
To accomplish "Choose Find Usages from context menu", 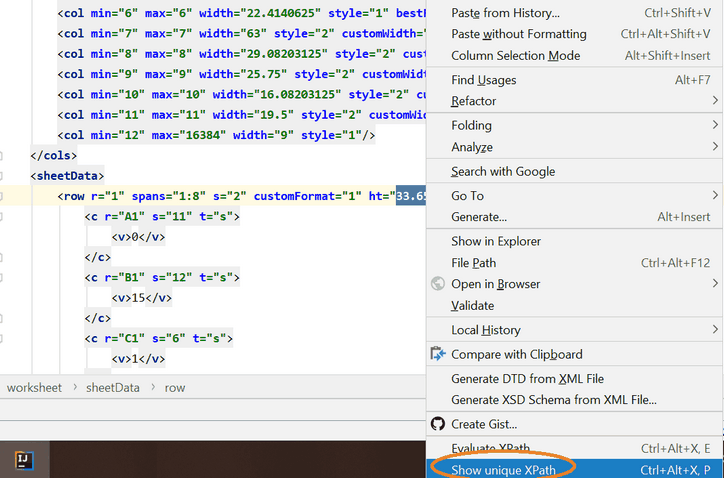I will point(484,80).
